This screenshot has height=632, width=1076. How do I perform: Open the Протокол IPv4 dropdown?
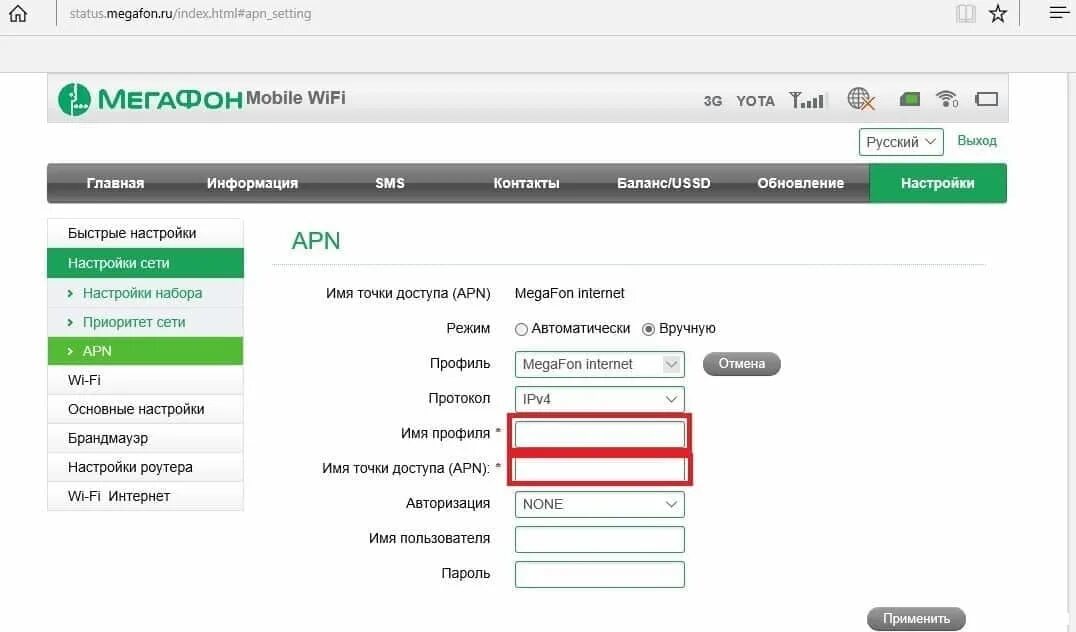[x=600, y=399]
